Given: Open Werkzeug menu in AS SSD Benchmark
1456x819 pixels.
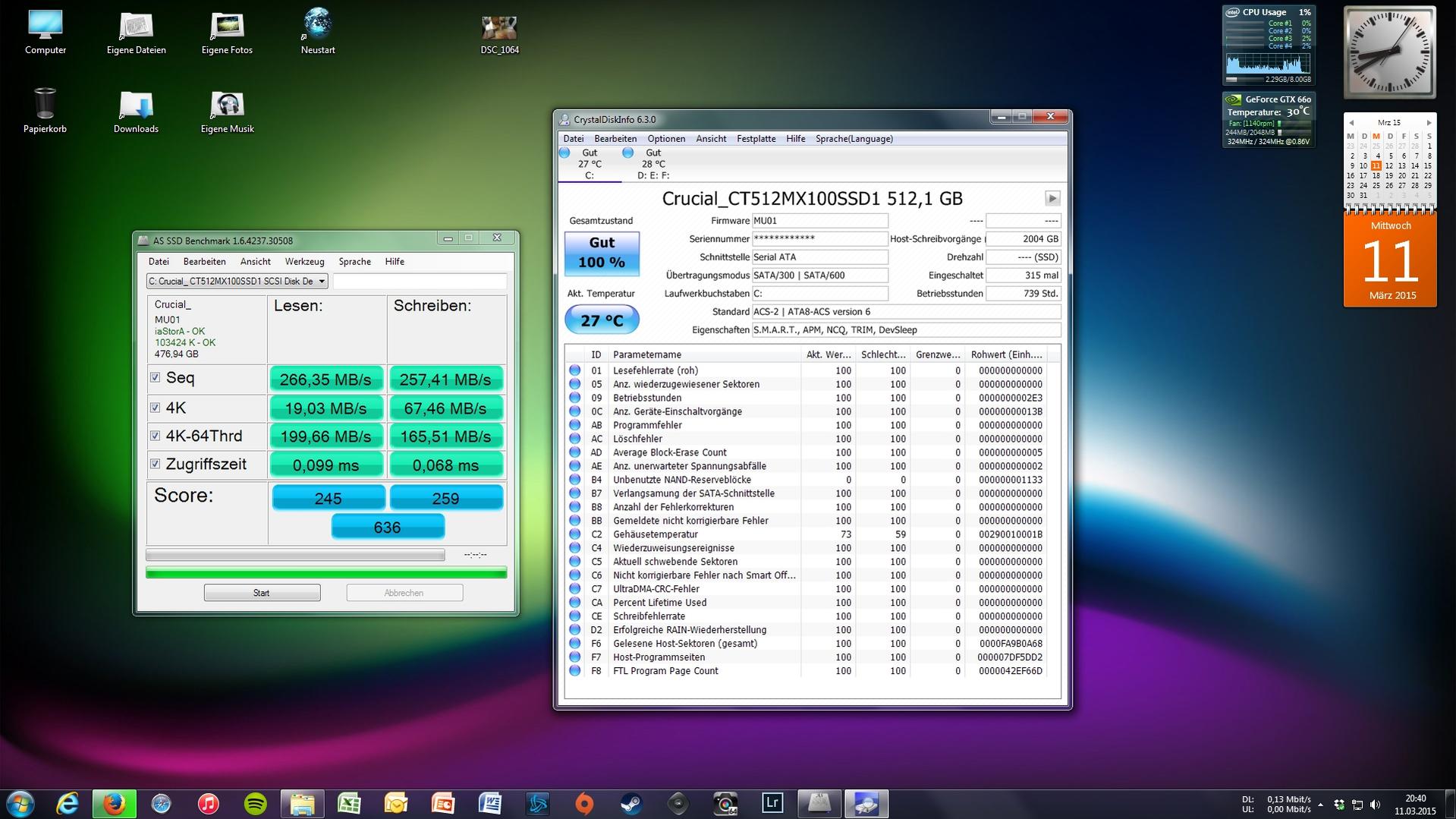Looking at the screenshot, I should [x=304, y=262].
